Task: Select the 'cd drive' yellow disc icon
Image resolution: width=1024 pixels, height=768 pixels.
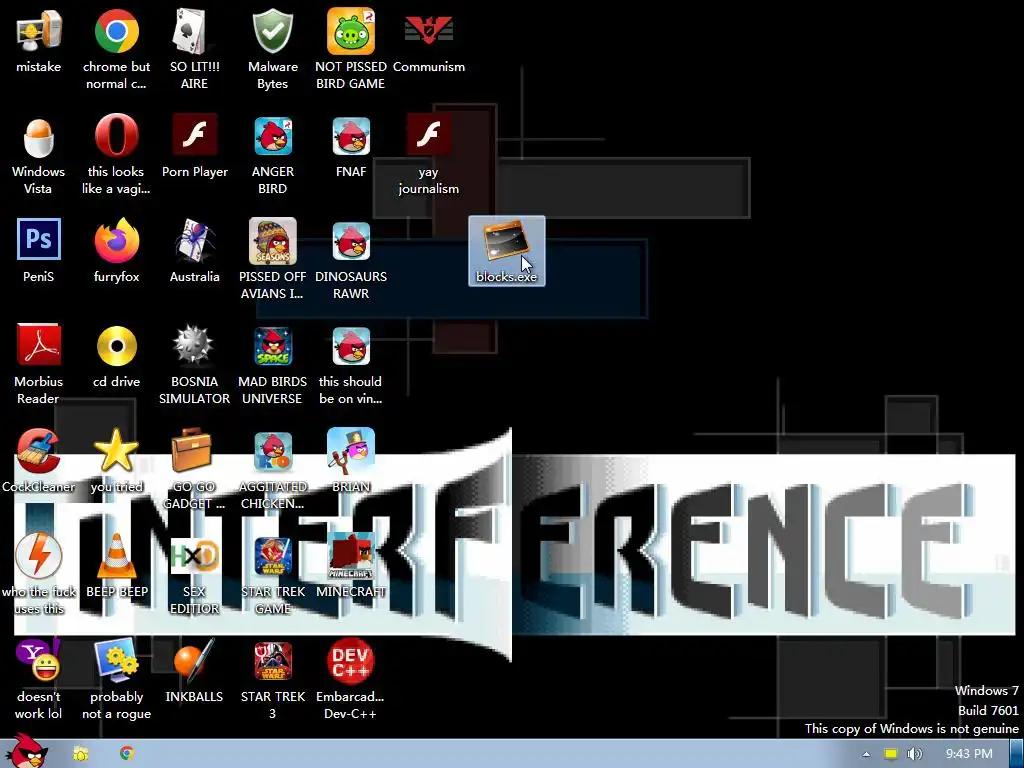Action: (x=116, y=346)
